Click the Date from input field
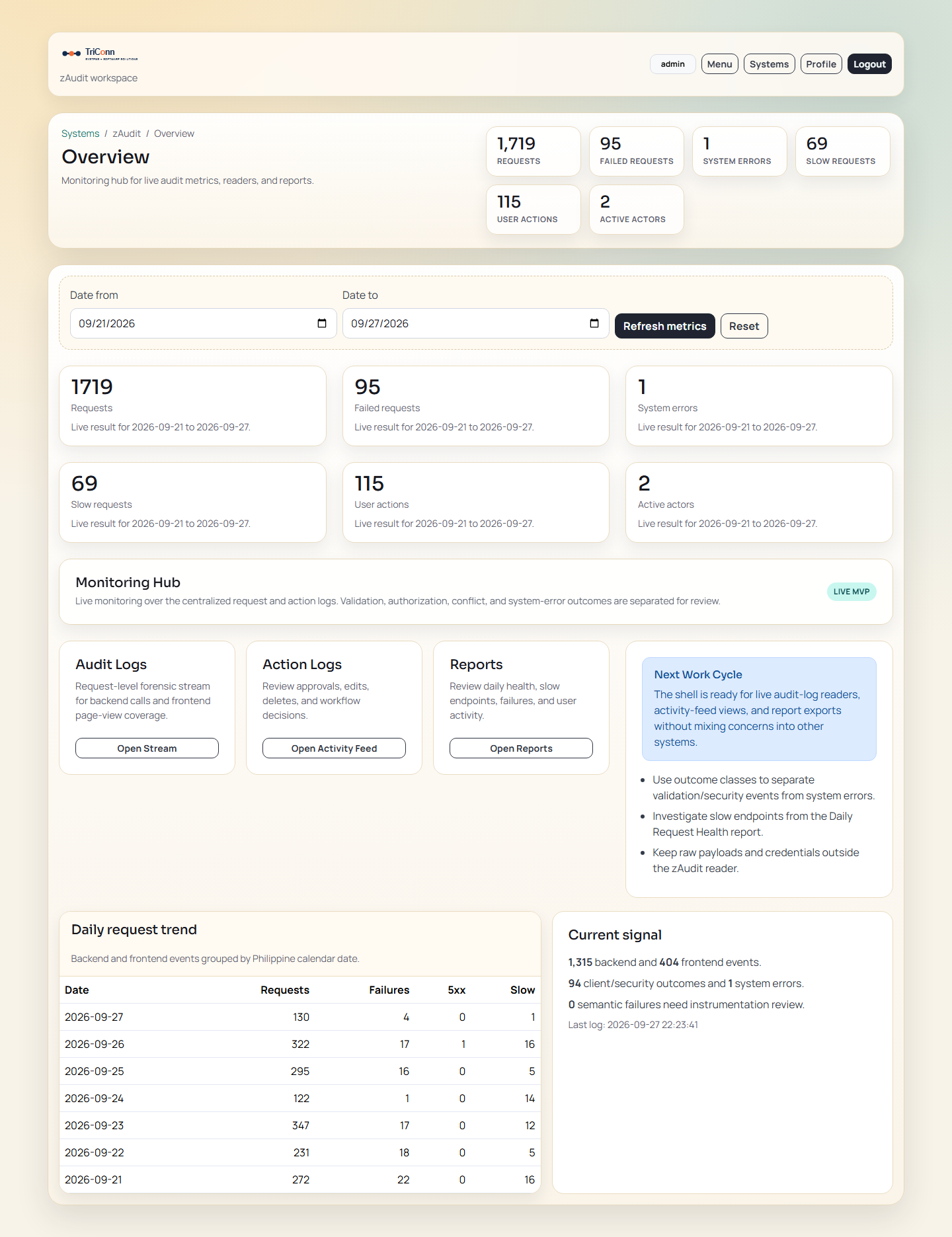 click(203, 323)
